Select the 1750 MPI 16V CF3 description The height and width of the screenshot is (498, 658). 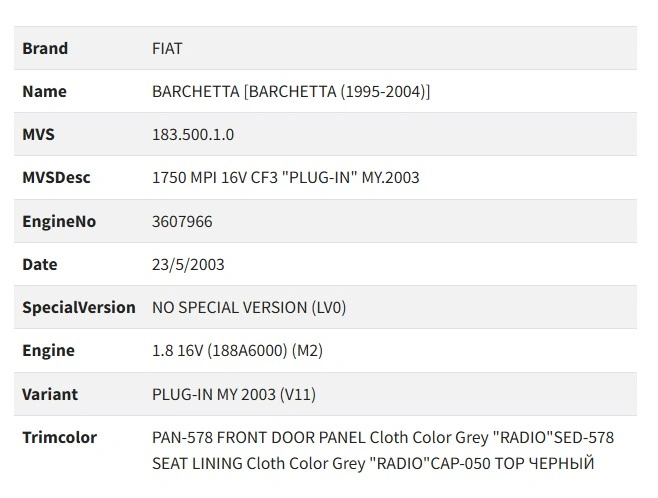pyautogui.click(x=285, y=178)
